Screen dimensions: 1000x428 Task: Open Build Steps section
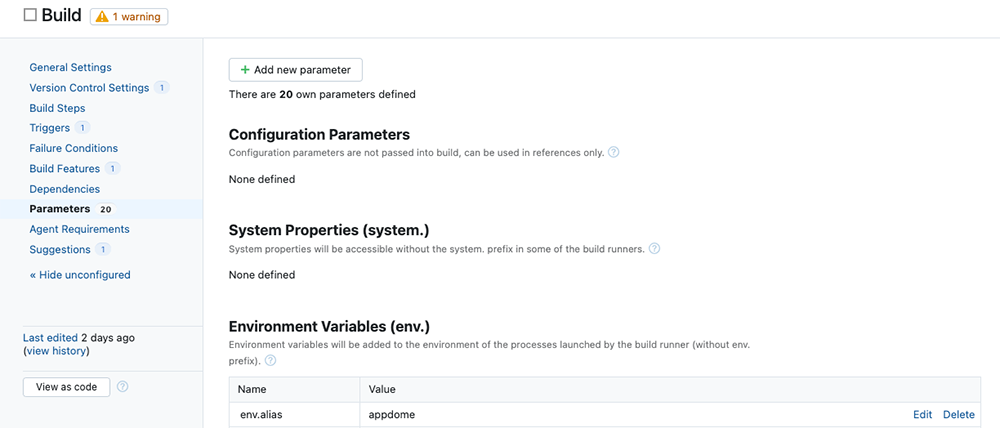point(57,108)
